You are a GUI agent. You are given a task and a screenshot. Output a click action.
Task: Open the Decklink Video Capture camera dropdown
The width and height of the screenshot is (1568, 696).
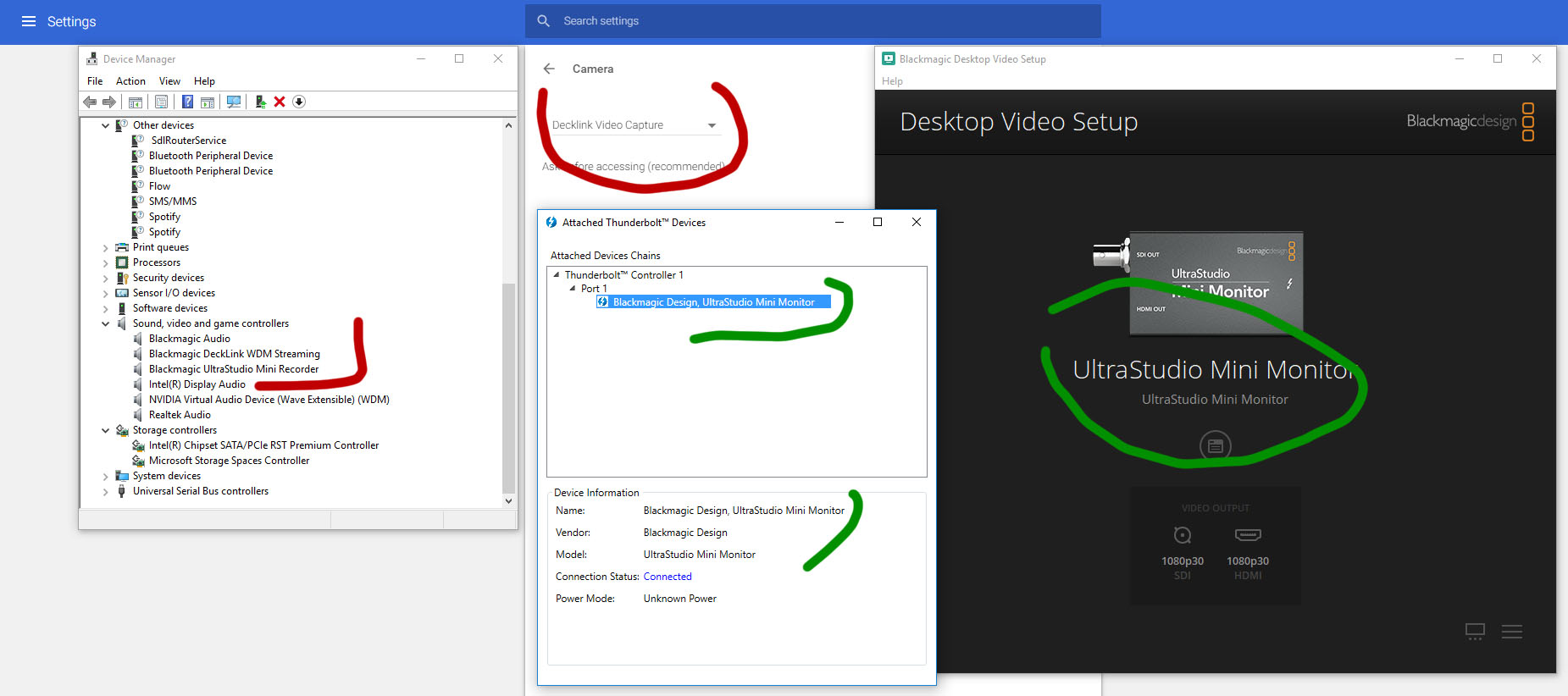point(635,125)
